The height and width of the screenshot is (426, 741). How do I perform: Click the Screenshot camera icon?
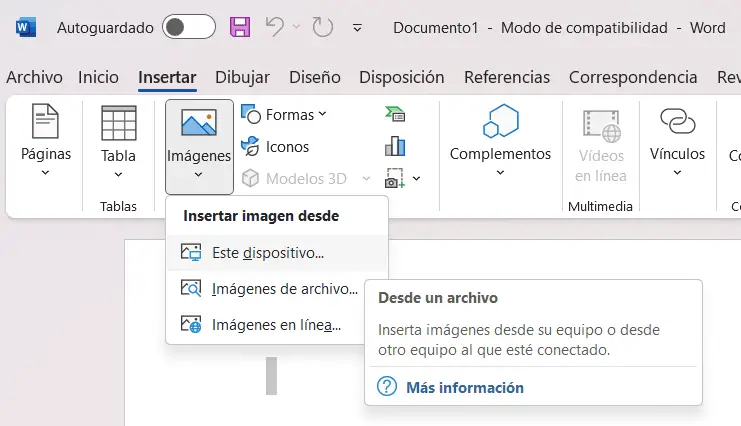click(395, 178)
